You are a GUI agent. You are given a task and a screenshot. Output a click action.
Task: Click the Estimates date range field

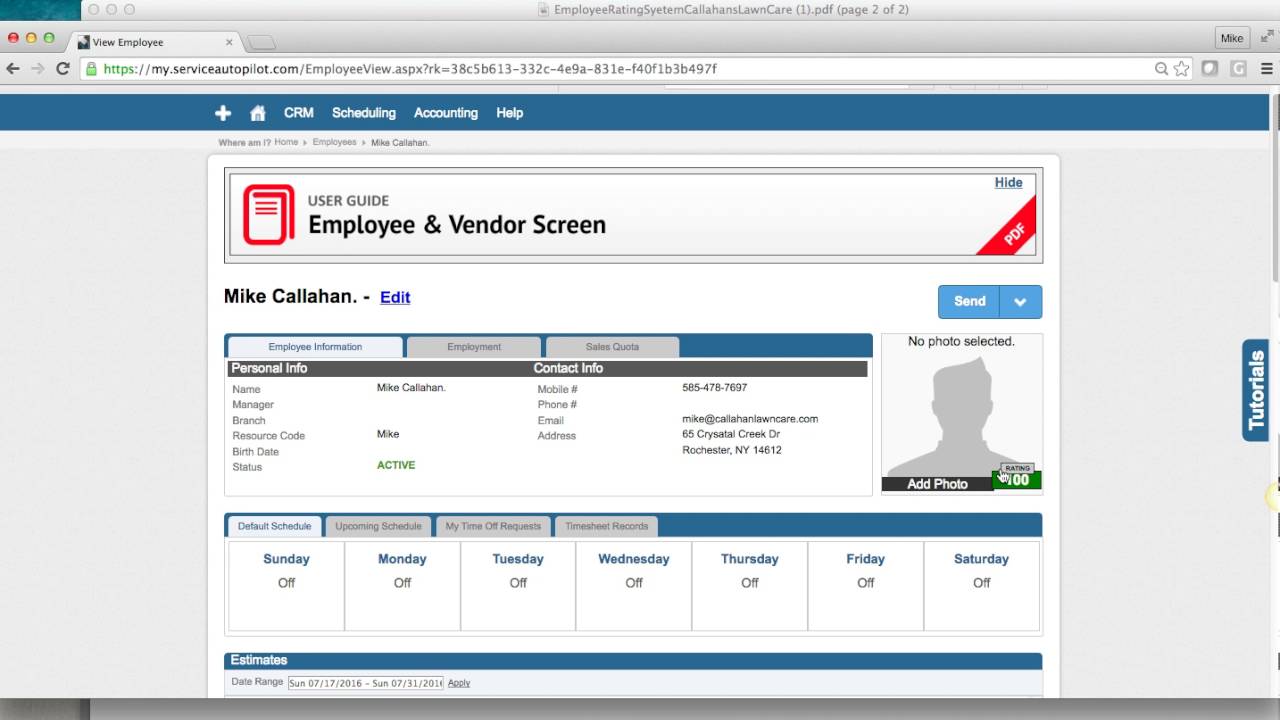click(365, 683)
